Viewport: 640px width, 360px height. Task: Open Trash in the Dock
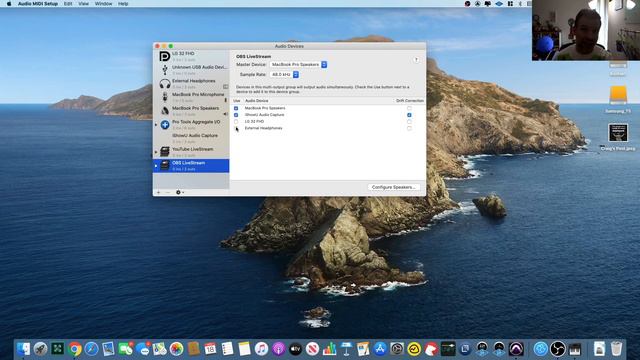pyautogui.click(x=616, y=349)
